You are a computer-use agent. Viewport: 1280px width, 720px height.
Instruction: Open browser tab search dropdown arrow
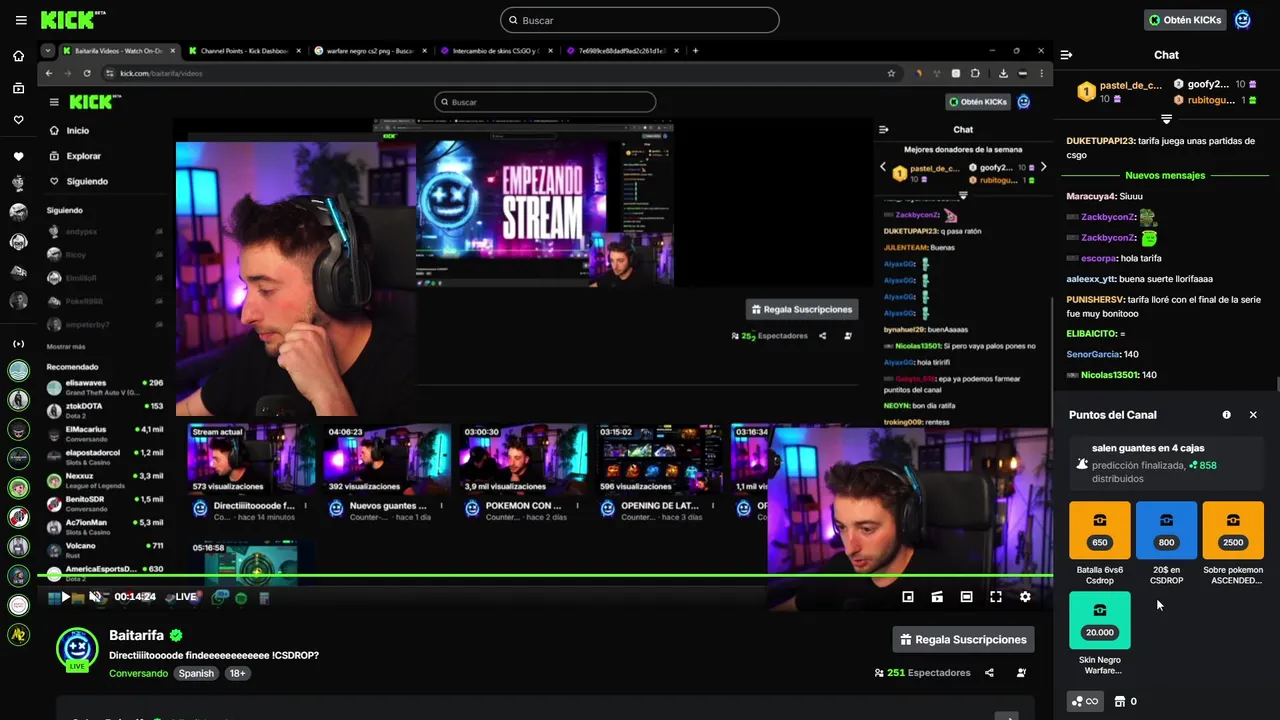point(47,51)
